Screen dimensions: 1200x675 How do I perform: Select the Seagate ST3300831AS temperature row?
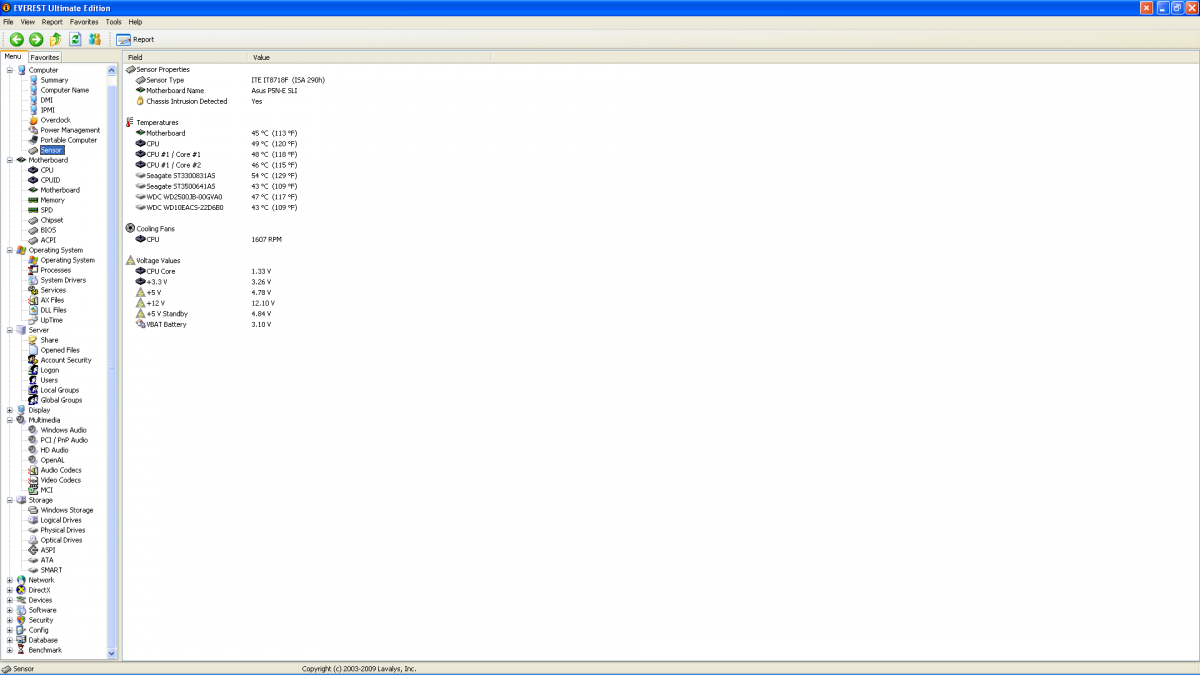tap(180, 175)
